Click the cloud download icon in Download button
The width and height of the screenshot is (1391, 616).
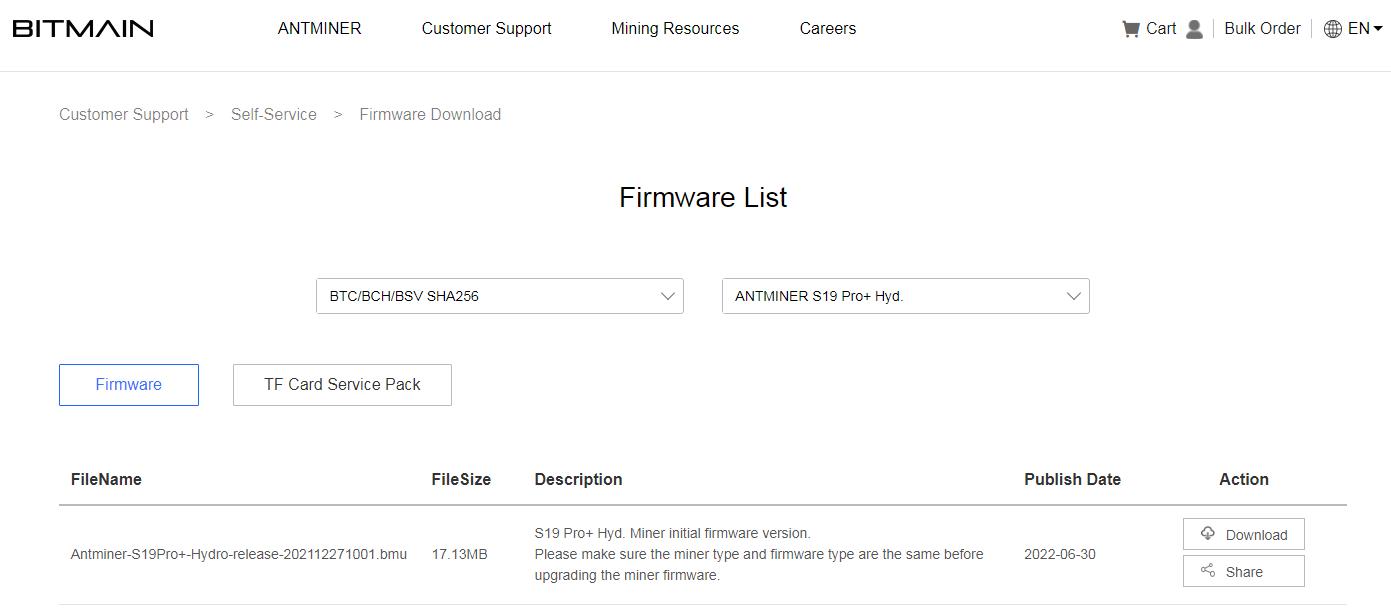[x=1208, y=534]
